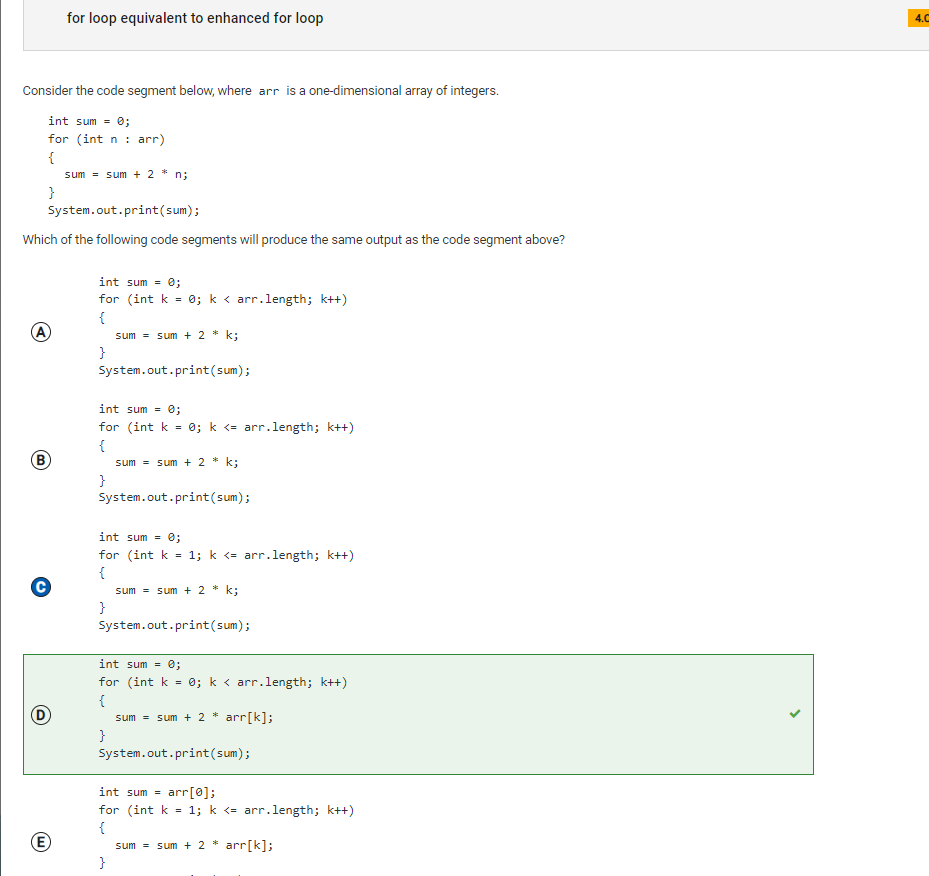Viewport: 929px width, 876px height.
Task: Click the filled blue option C circle
Action: (x=41, y=587)
